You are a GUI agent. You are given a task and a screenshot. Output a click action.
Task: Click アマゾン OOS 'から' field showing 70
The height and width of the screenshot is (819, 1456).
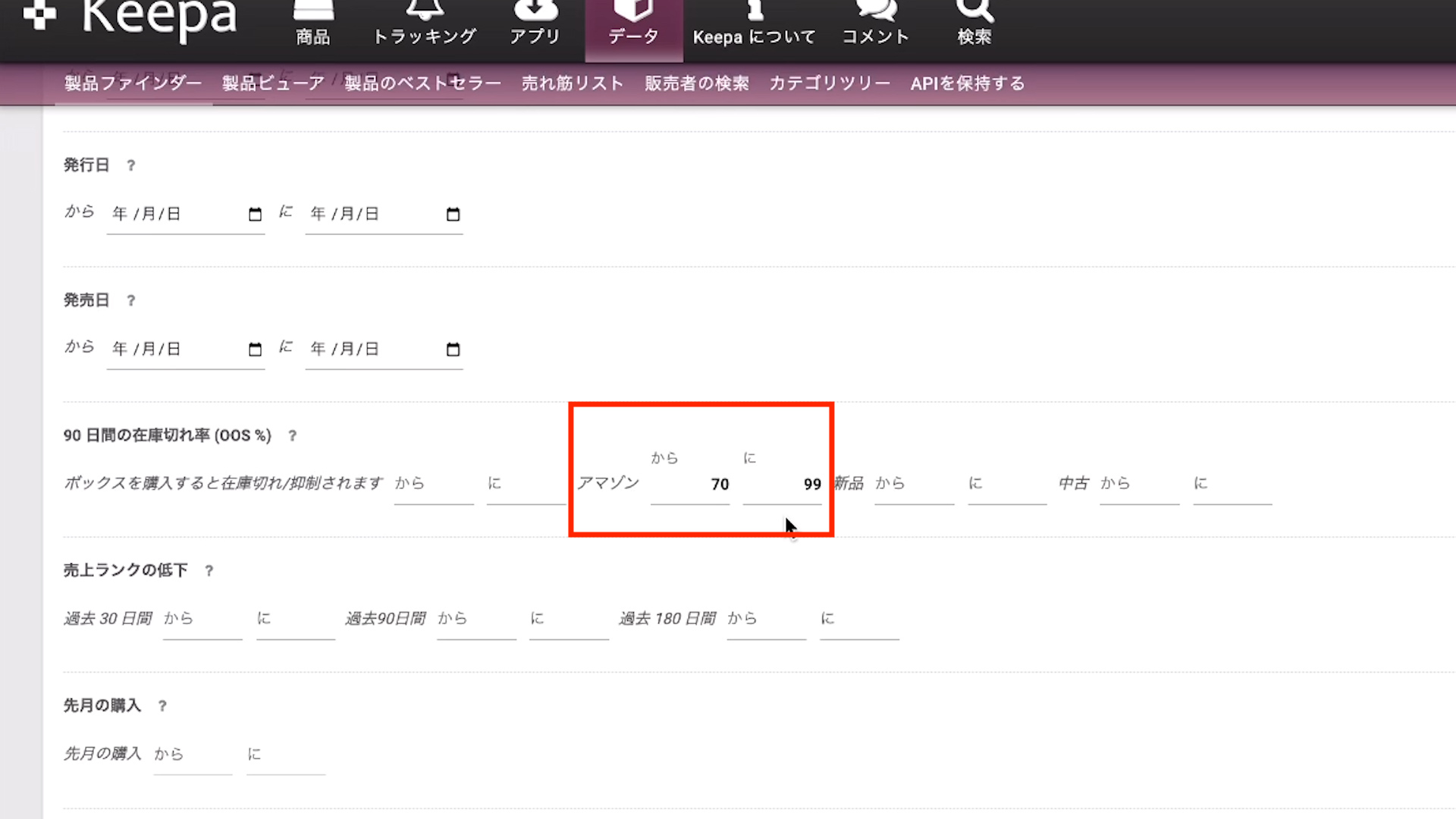[690, 485]
